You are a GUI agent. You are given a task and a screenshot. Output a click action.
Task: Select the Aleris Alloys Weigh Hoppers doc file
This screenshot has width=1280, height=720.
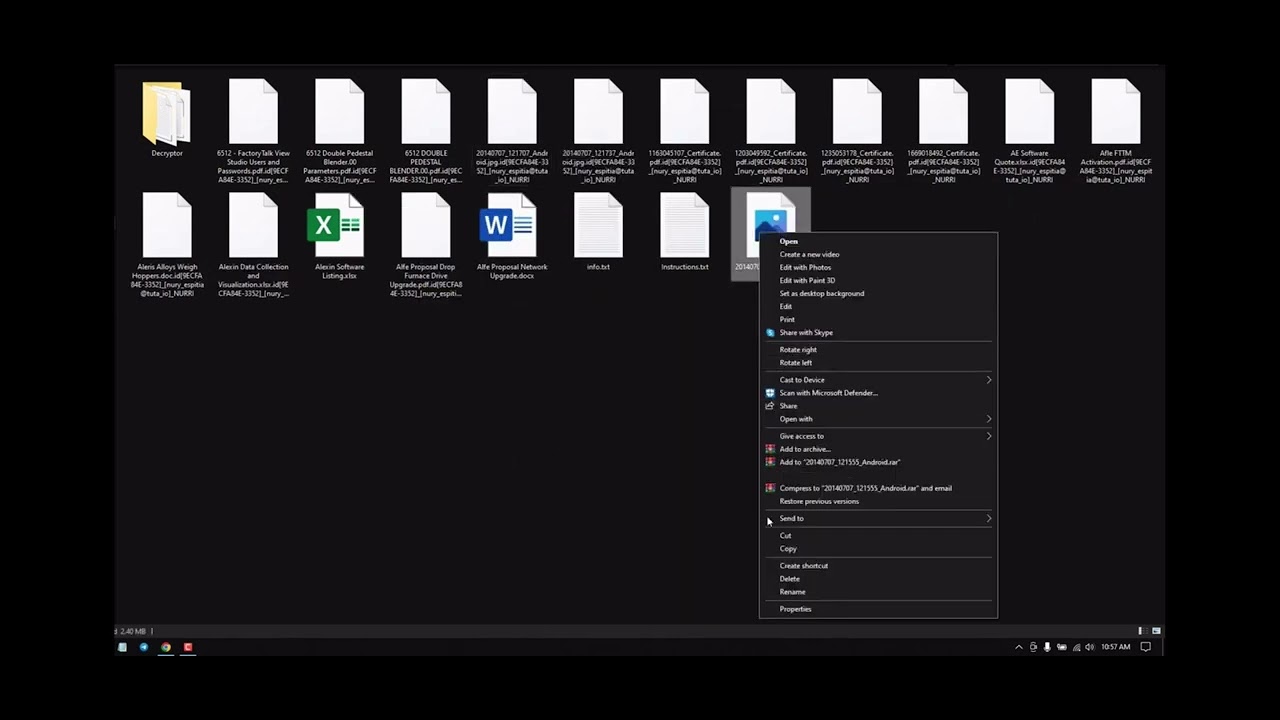pyautogui.click(x=167, y=245)
